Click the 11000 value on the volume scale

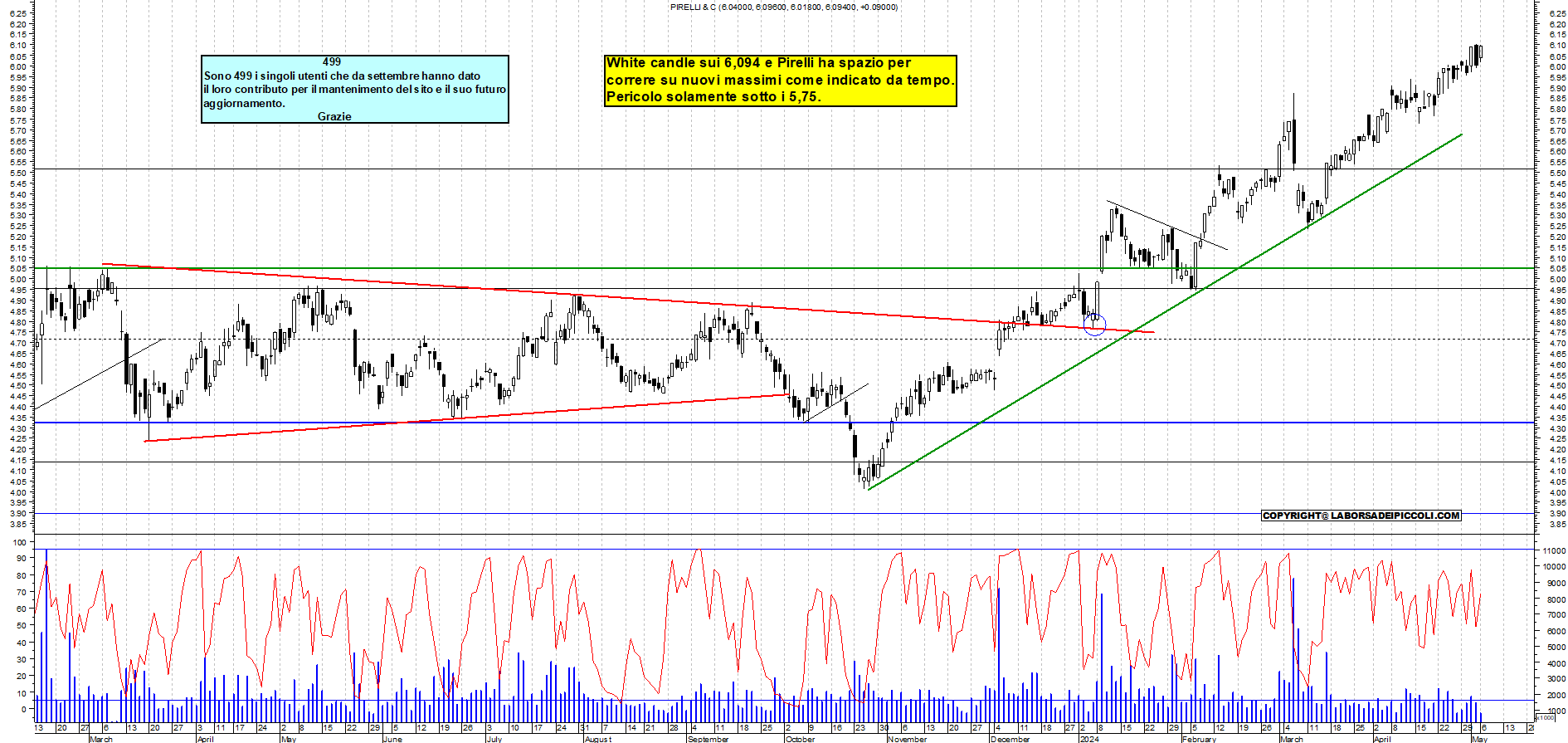click(x=1554, y=551)
